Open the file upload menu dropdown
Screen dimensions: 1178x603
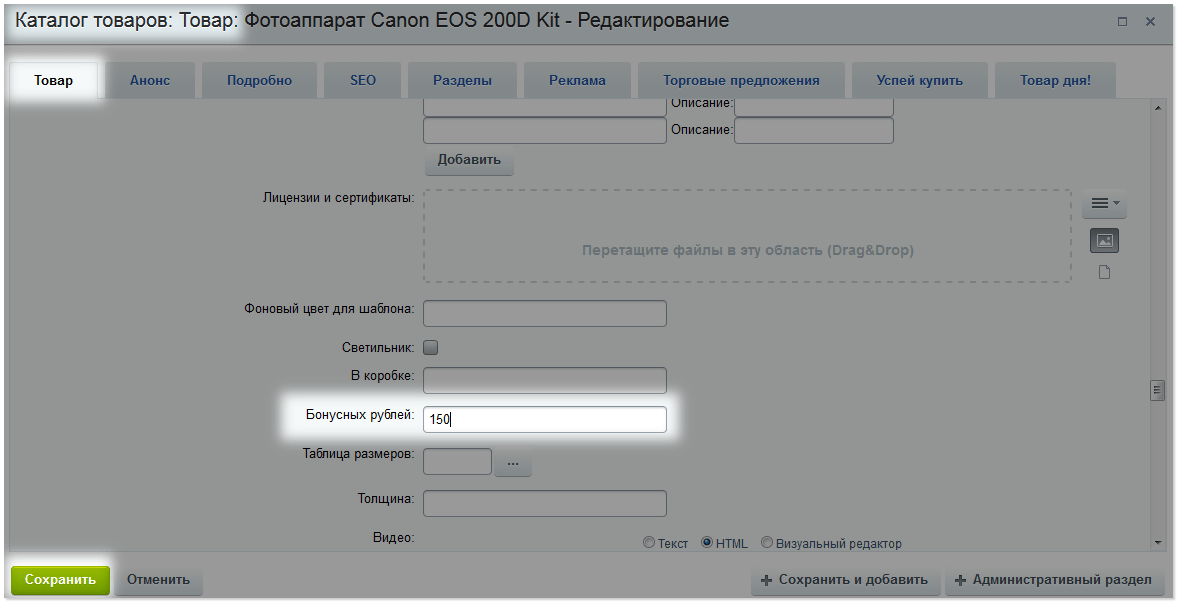point(1104,204)
